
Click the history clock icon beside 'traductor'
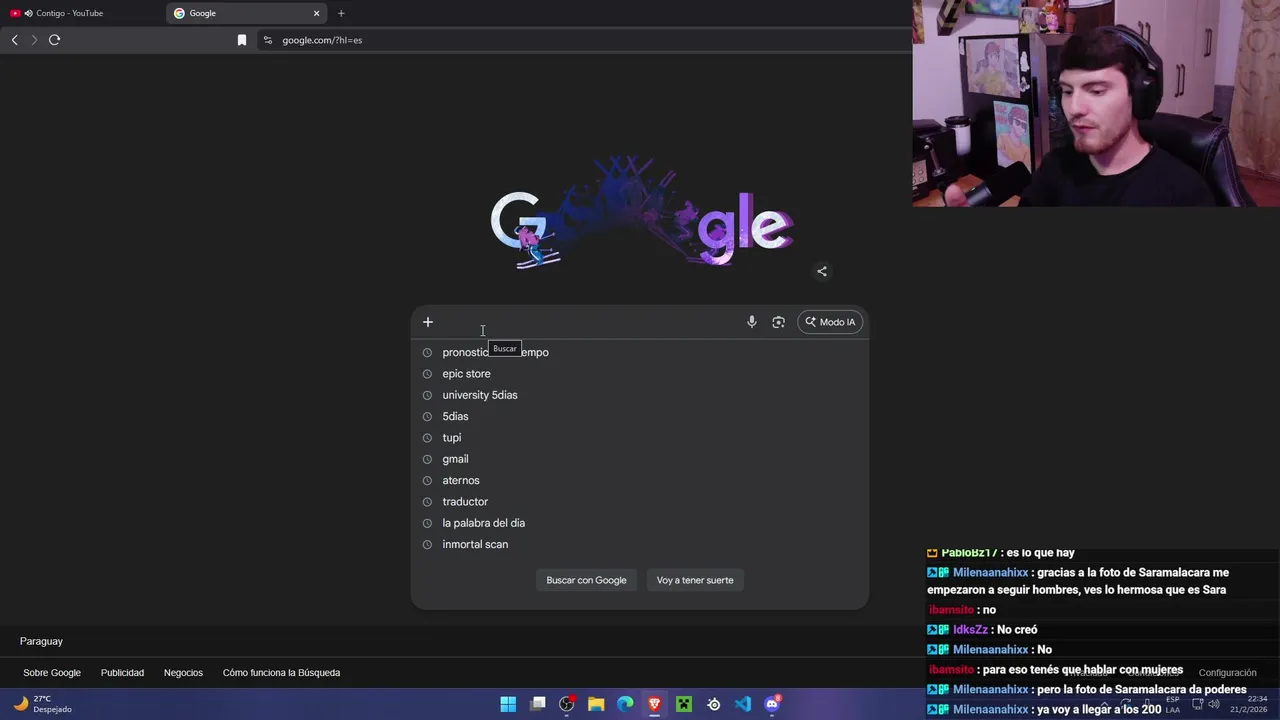(x=427, y=502)
